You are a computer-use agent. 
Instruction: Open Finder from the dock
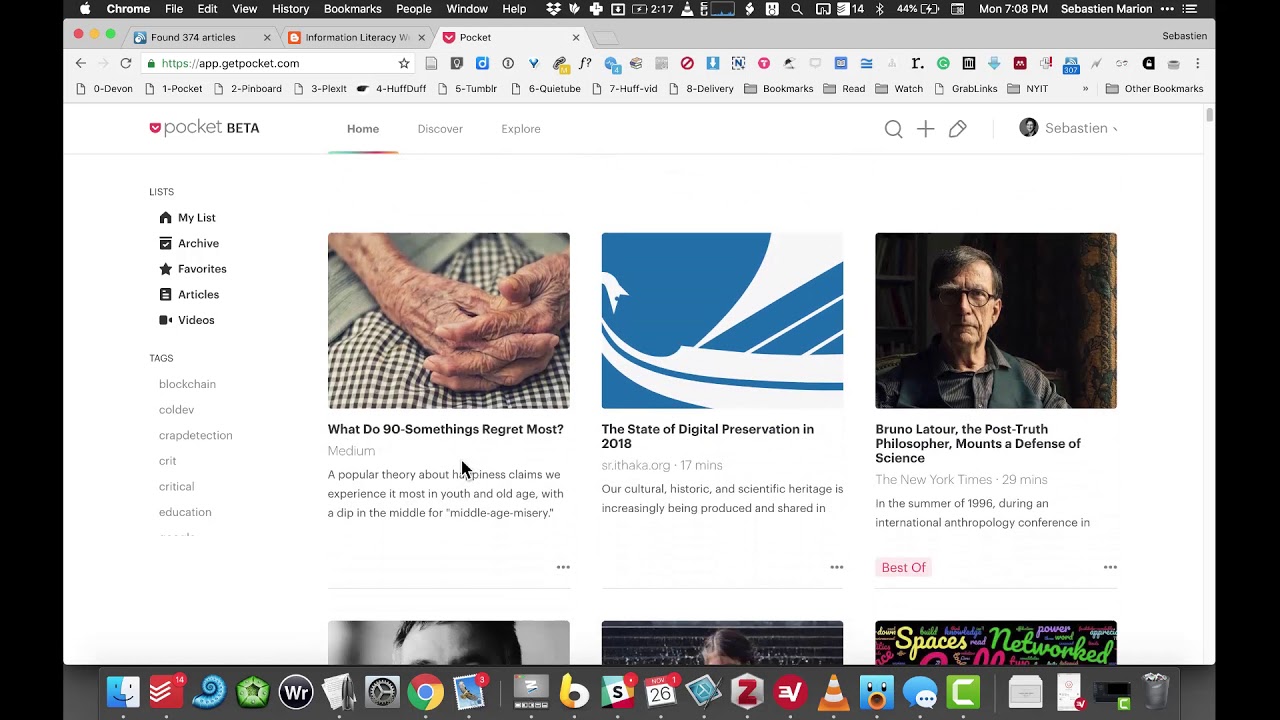click(123, 691)
